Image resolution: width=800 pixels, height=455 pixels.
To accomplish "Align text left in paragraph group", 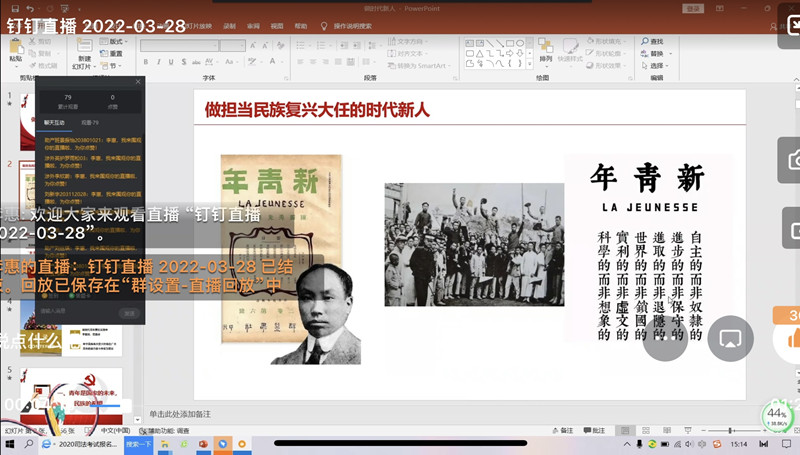I will pyautogui.click(x=300, y=62).
